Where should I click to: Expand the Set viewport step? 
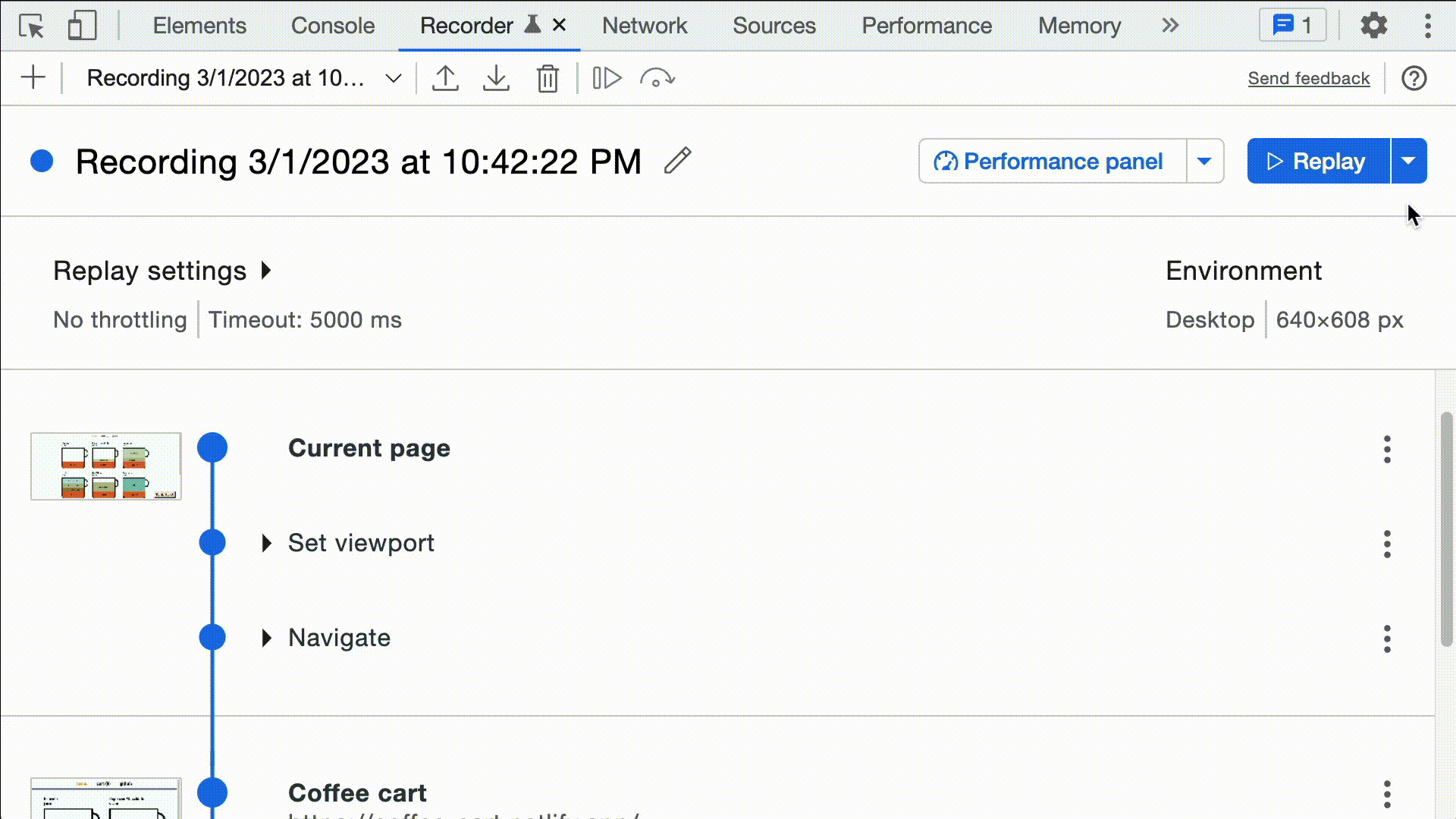pyautogui.click(x=266, y=542)
